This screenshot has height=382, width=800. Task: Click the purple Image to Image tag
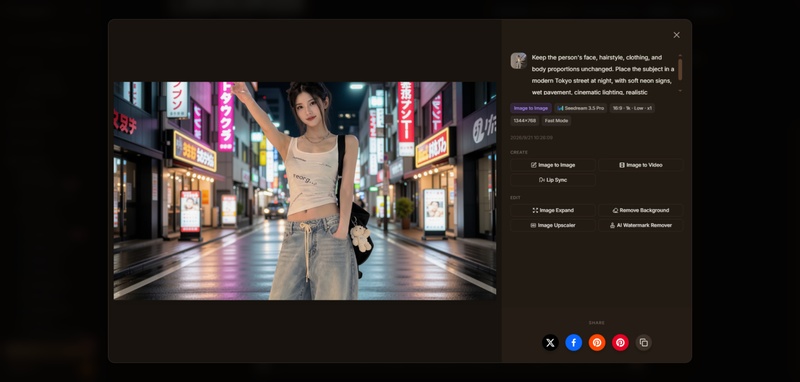pos(531,108)
